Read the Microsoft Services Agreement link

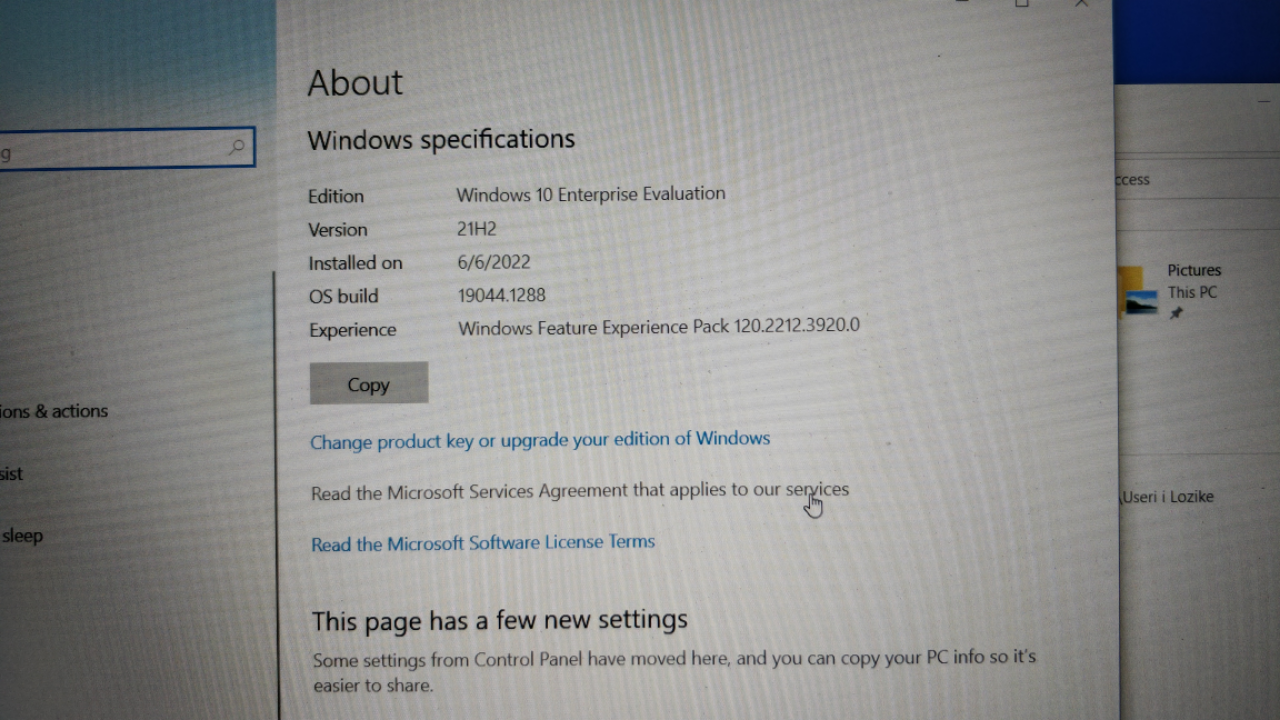(x=579, y=490)
